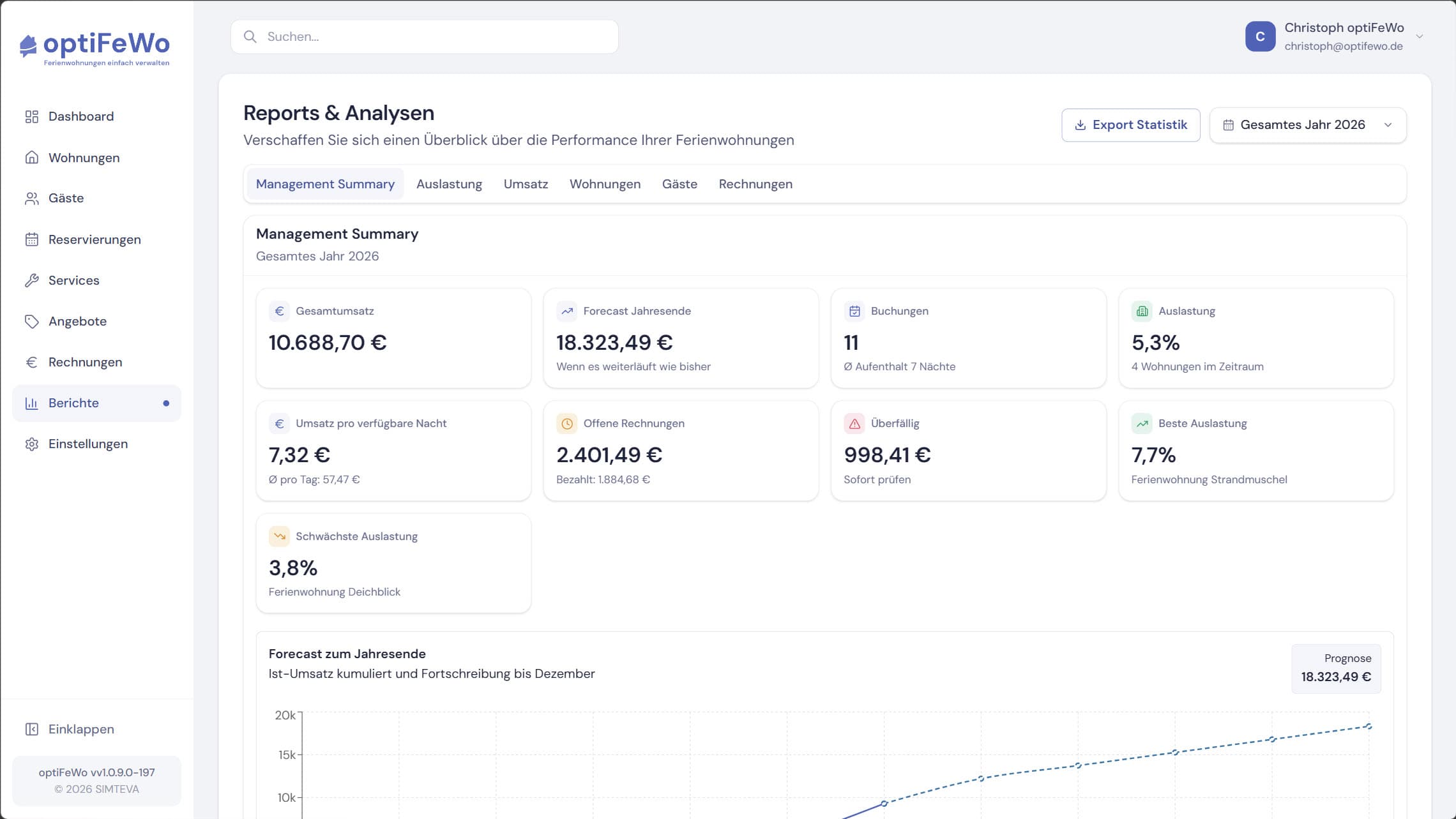Click the 5,3% Auslastung value
This screenshot has height=819, width=1456.
(x=1155, y=343)
